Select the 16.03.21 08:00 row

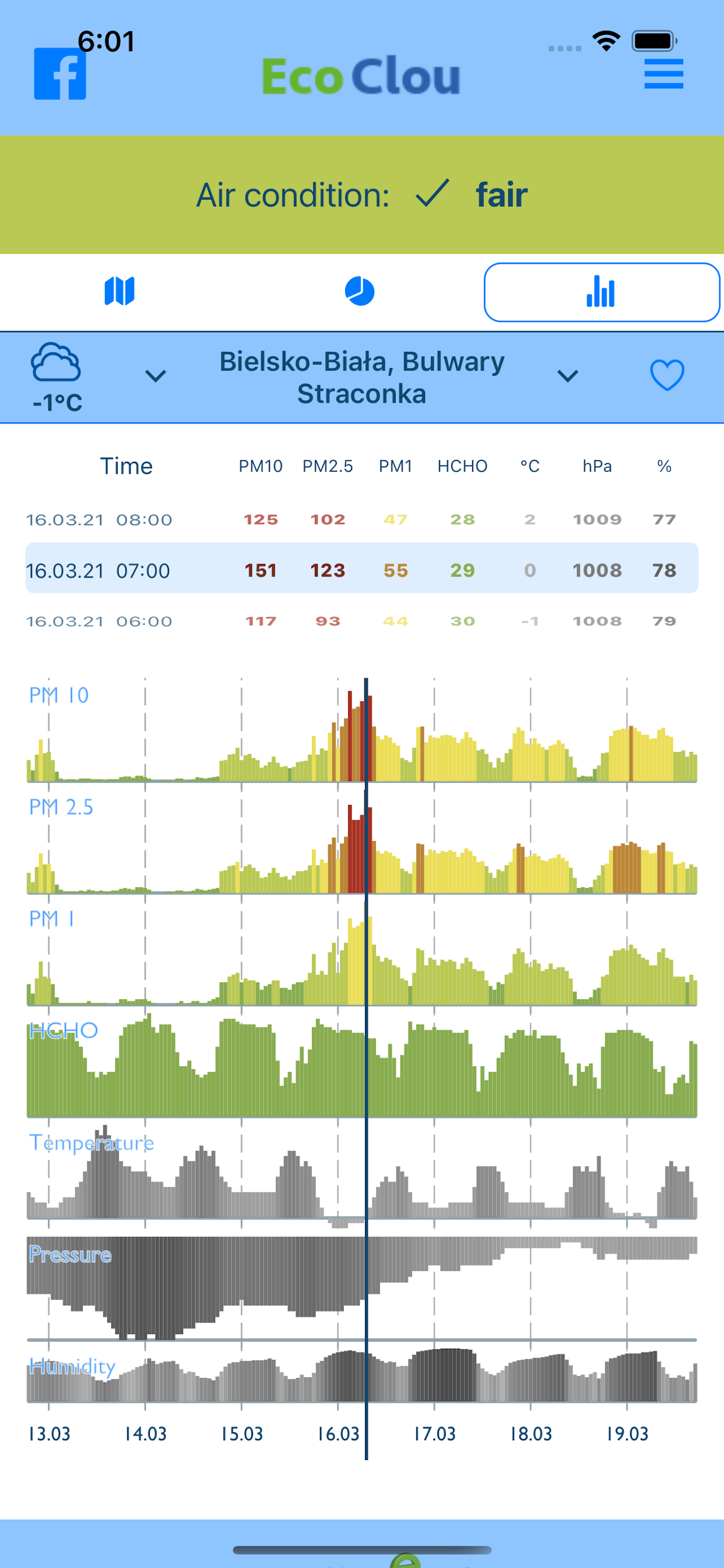point(362,520)
